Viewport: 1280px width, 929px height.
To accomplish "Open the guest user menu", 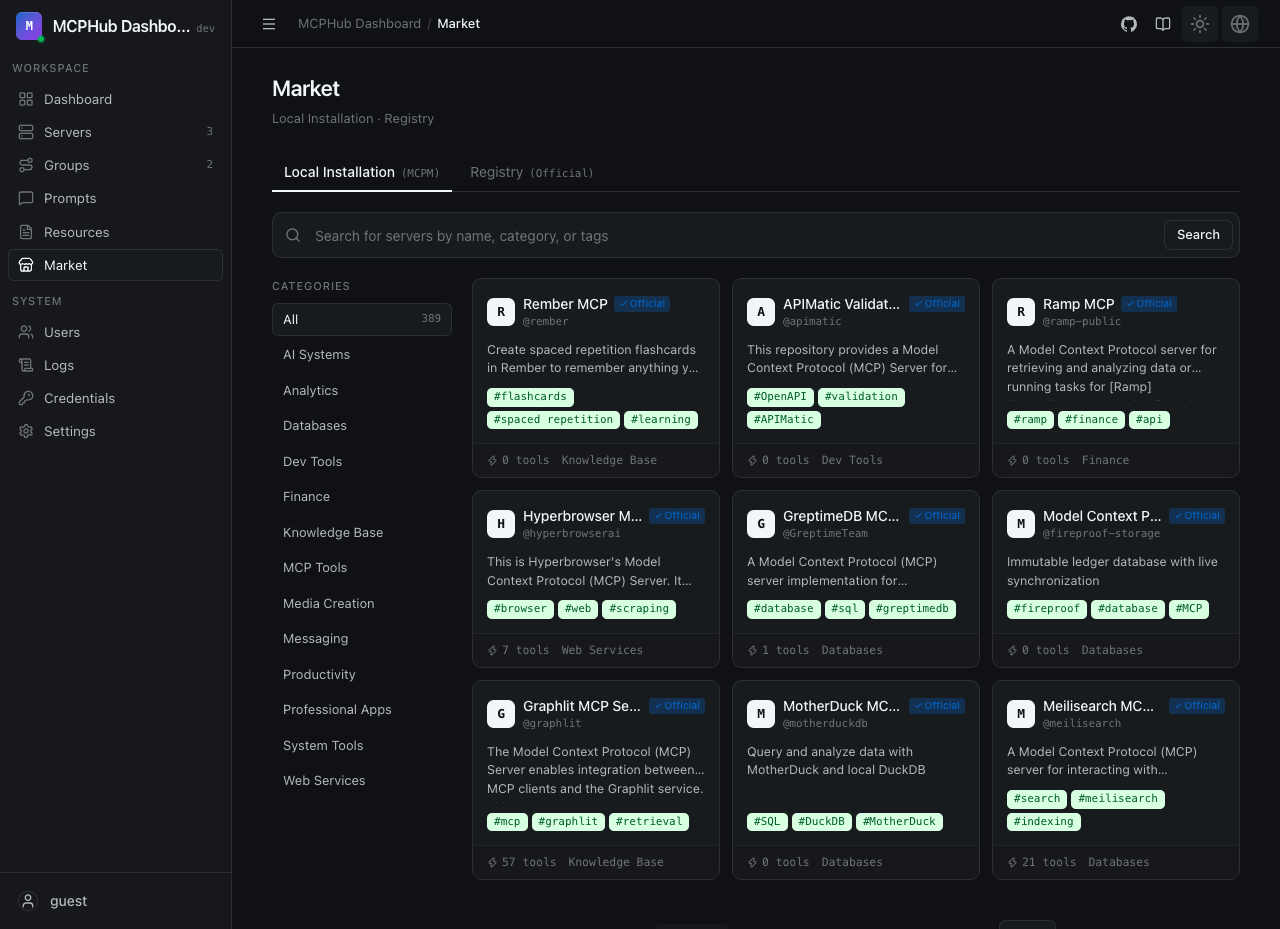I will point(115,901).
